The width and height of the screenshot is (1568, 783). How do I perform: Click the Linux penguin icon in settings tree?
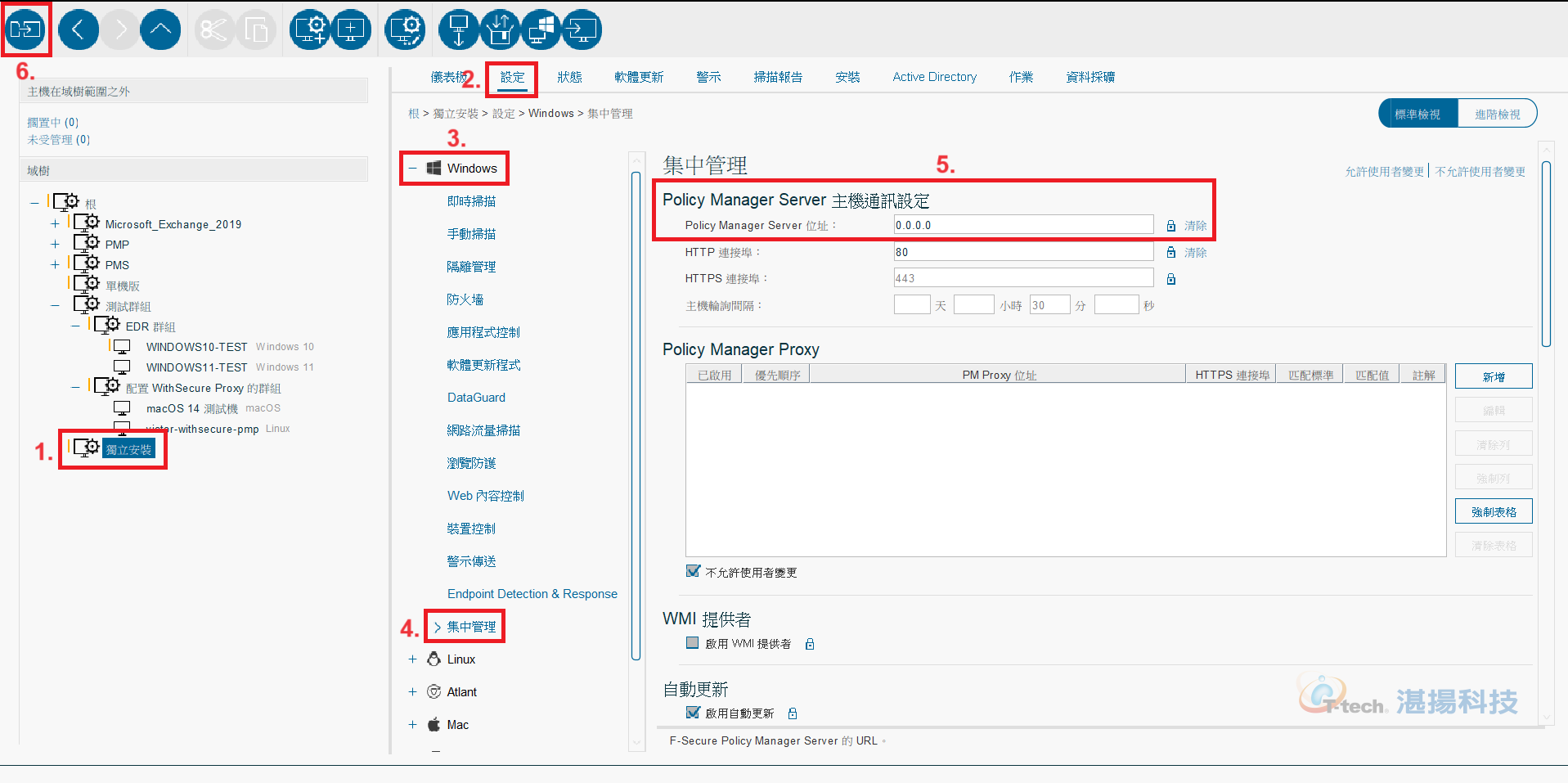point(434,659)
